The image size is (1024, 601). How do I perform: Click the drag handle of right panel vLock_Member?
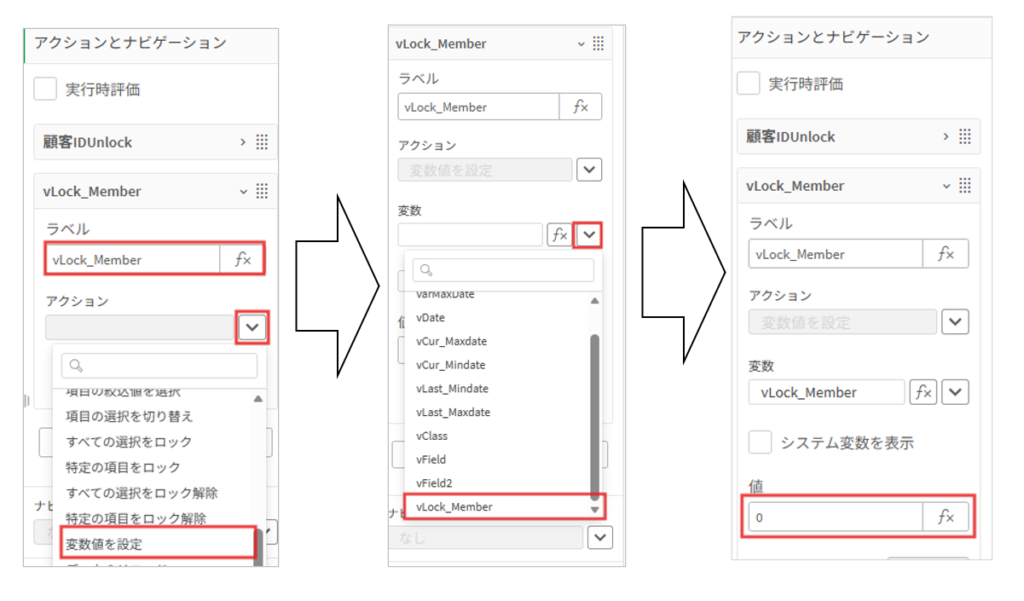click(964, 185)
